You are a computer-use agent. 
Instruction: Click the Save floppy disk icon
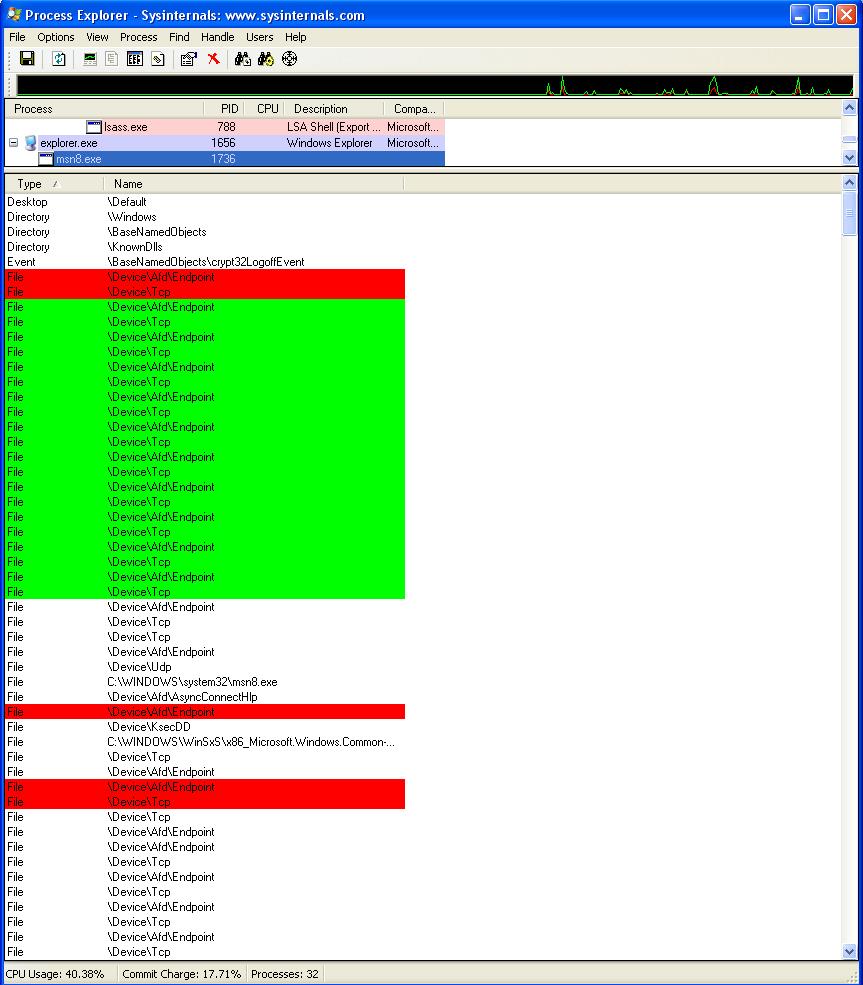click(x=27, y=59)
